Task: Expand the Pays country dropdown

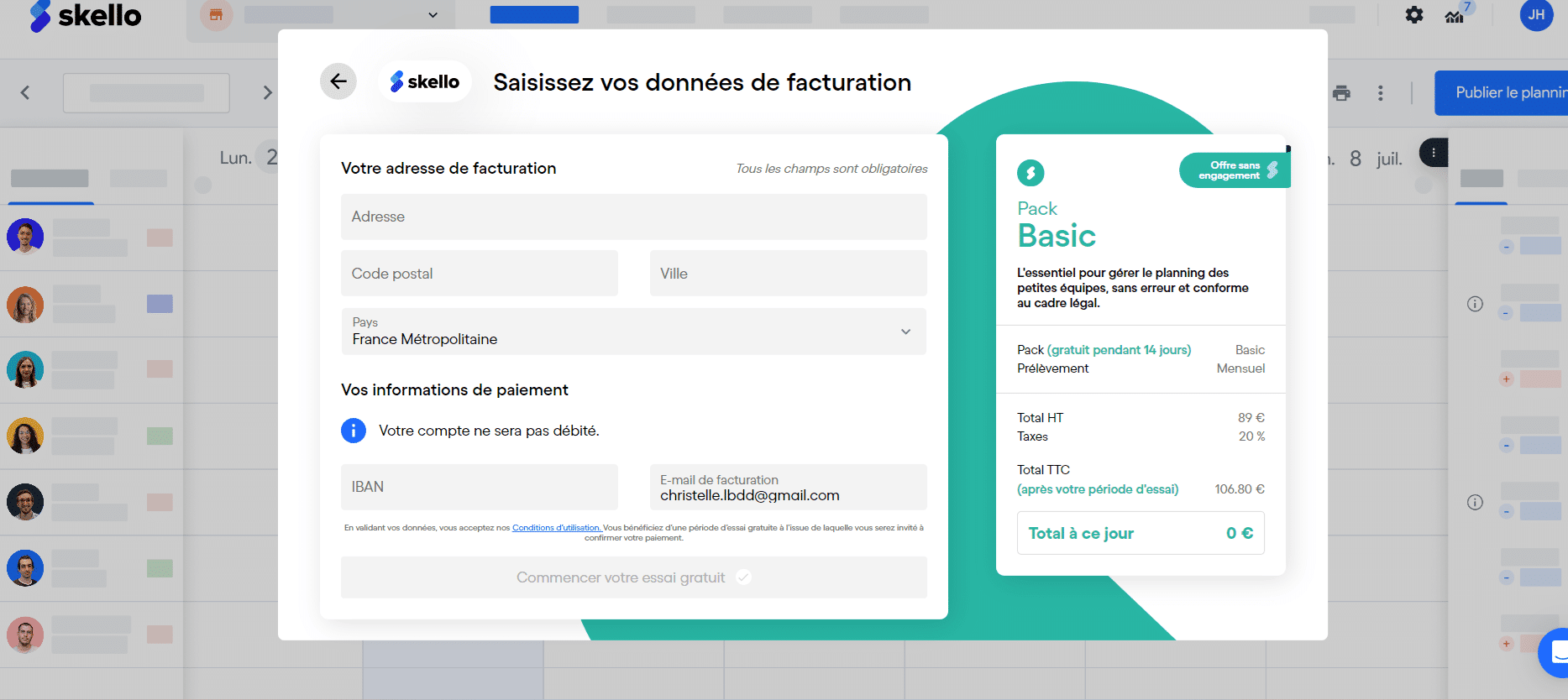Action: click(x=633, y=332)
